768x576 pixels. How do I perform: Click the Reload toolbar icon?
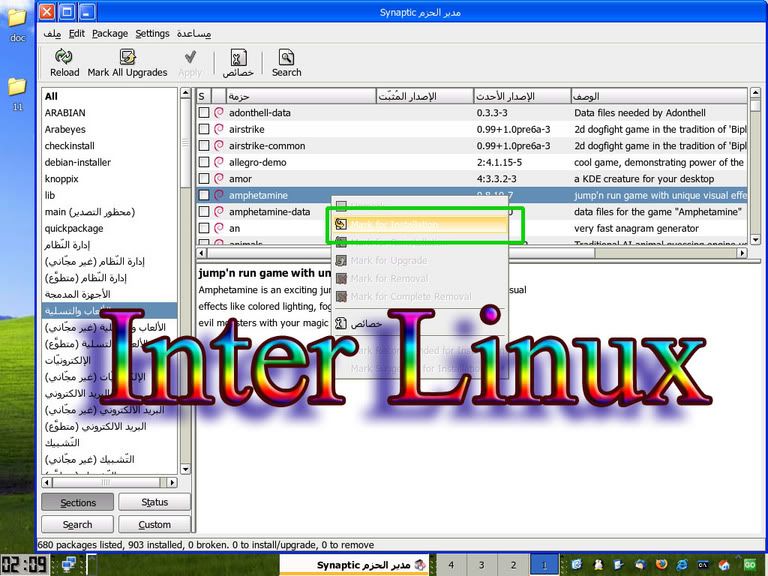64,57
